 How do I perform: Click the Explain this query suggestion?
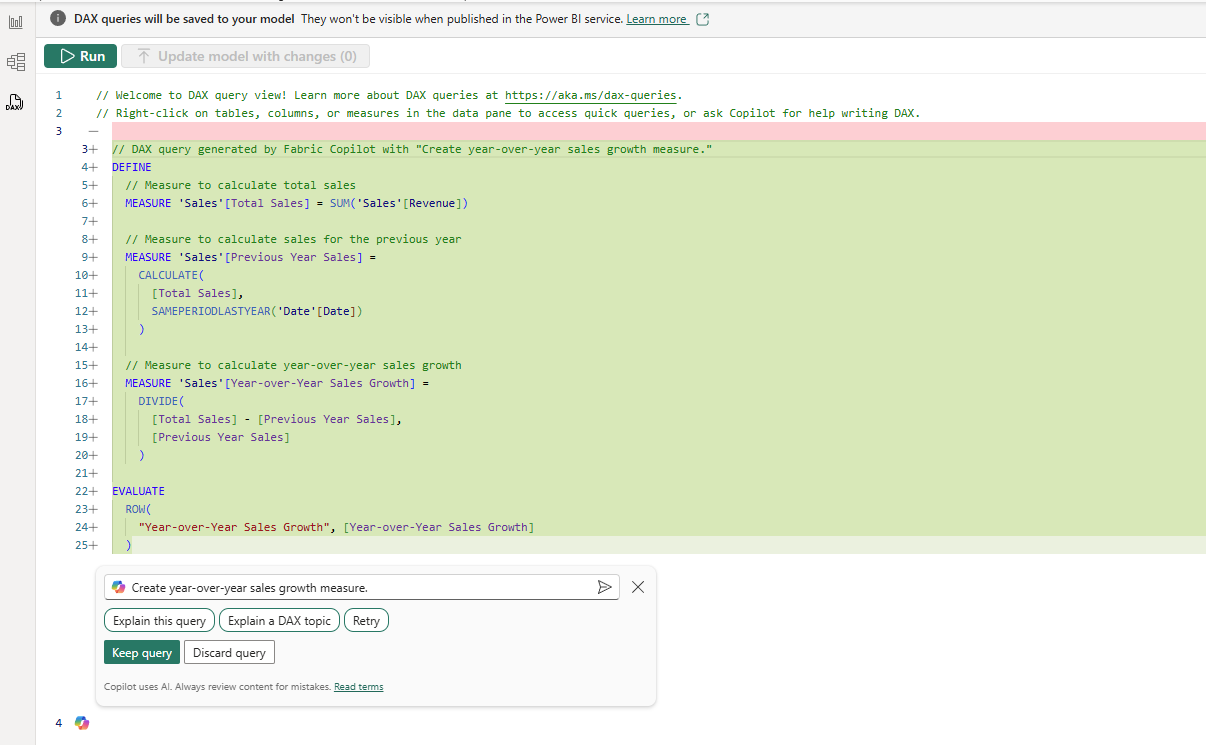click(x=159, y=621)
